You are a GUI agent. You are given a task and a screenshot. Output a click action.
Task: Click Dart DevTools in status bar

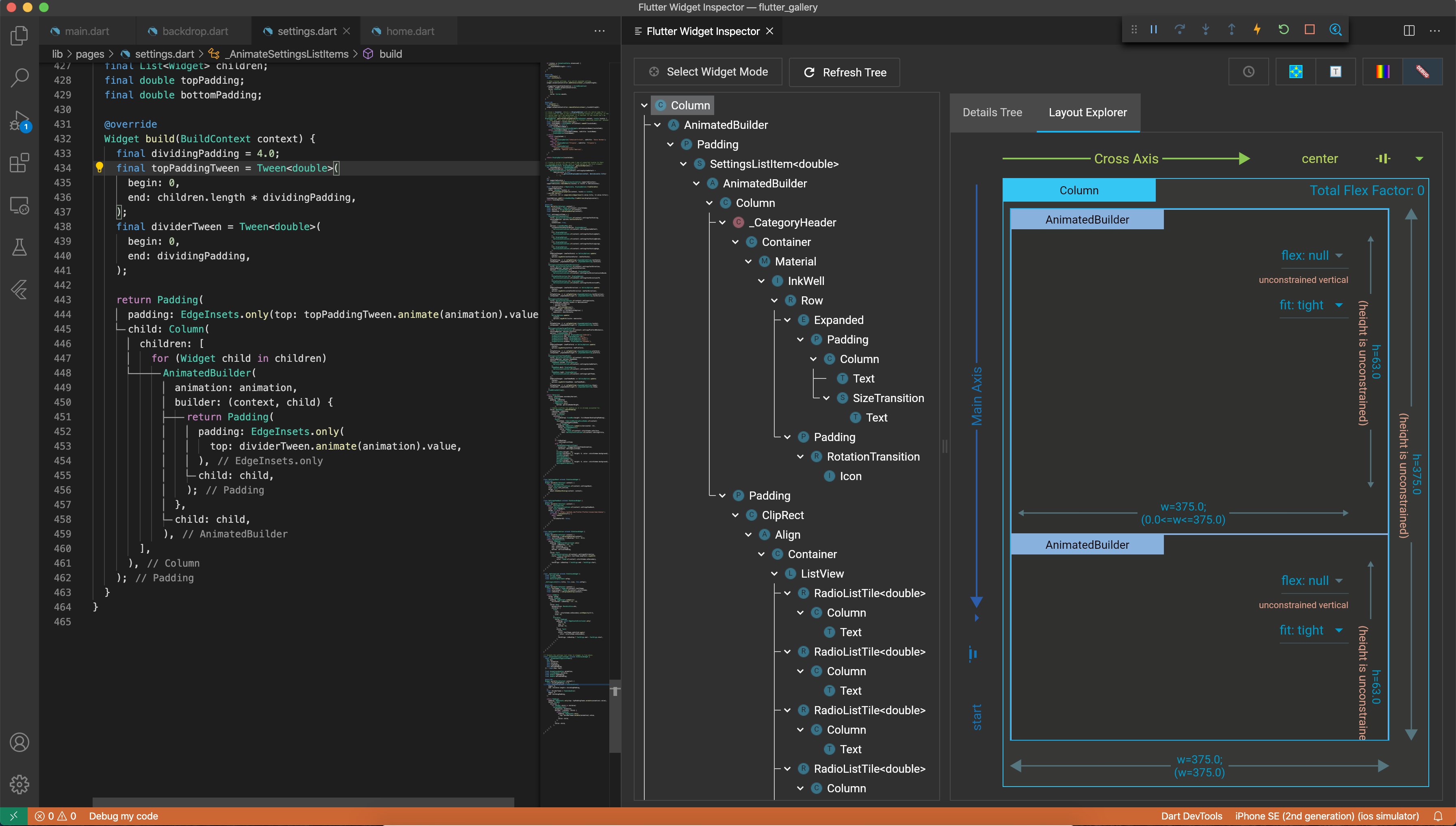coord(1191,816)
